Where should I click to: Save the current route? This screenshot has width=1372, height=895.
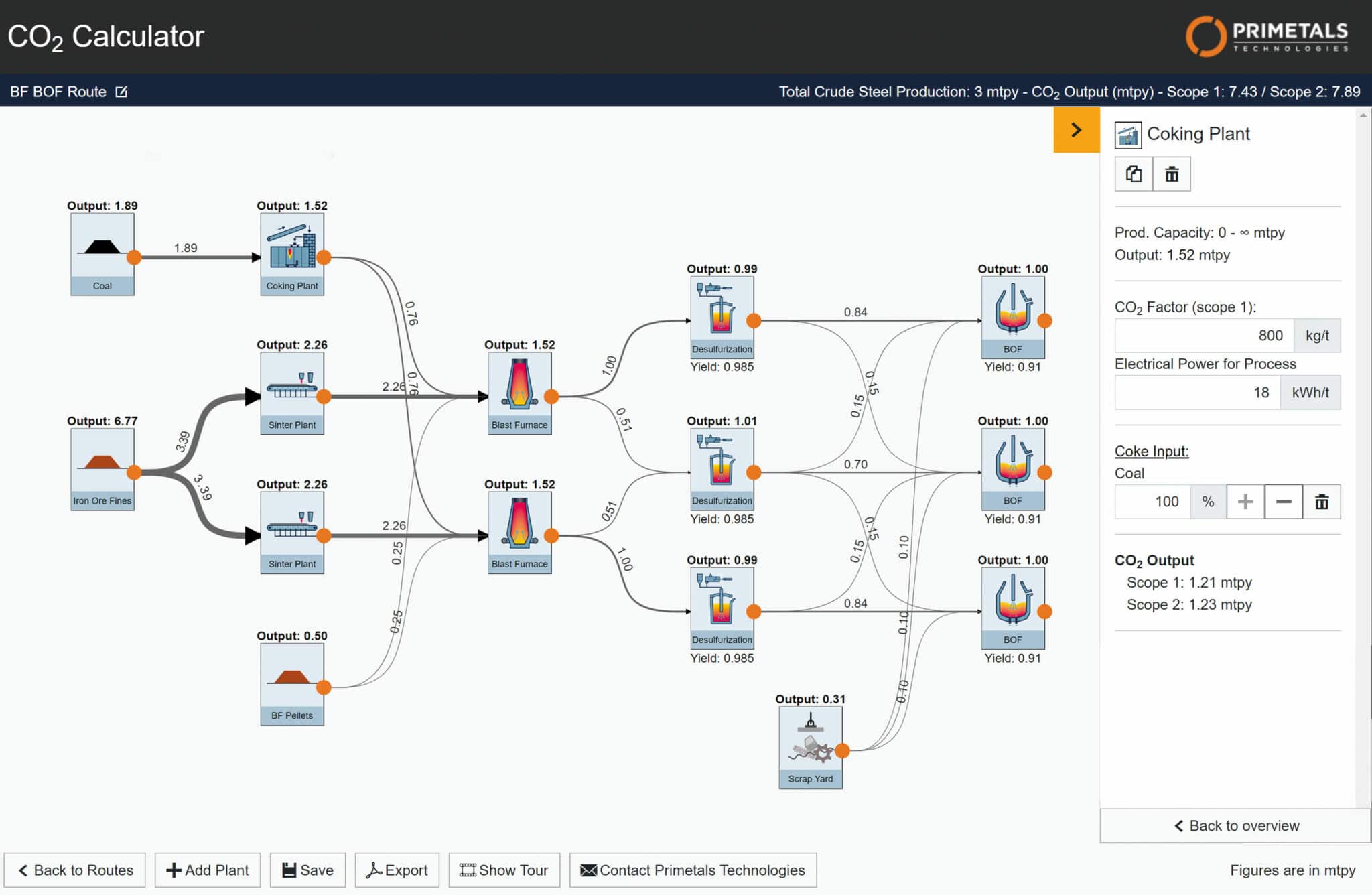point(307,870)
